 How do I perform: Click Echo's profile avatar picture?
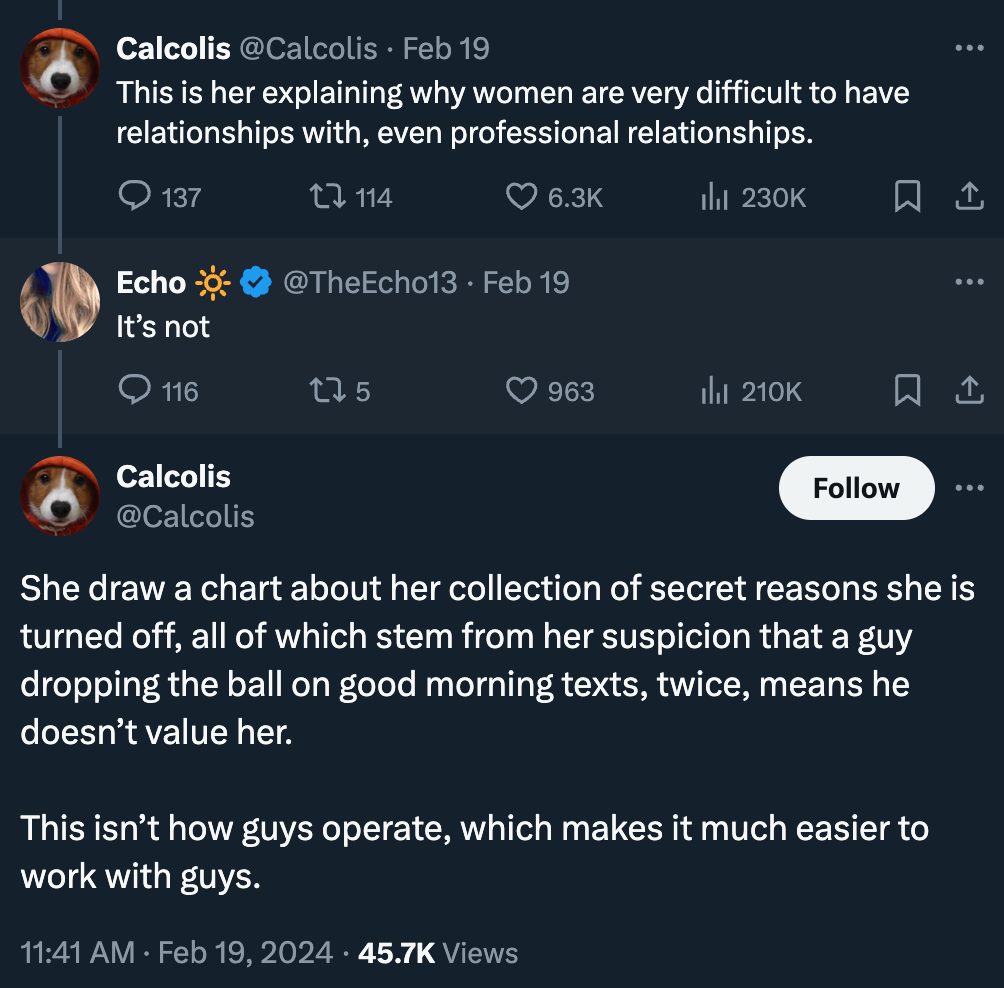coord(60,302)
